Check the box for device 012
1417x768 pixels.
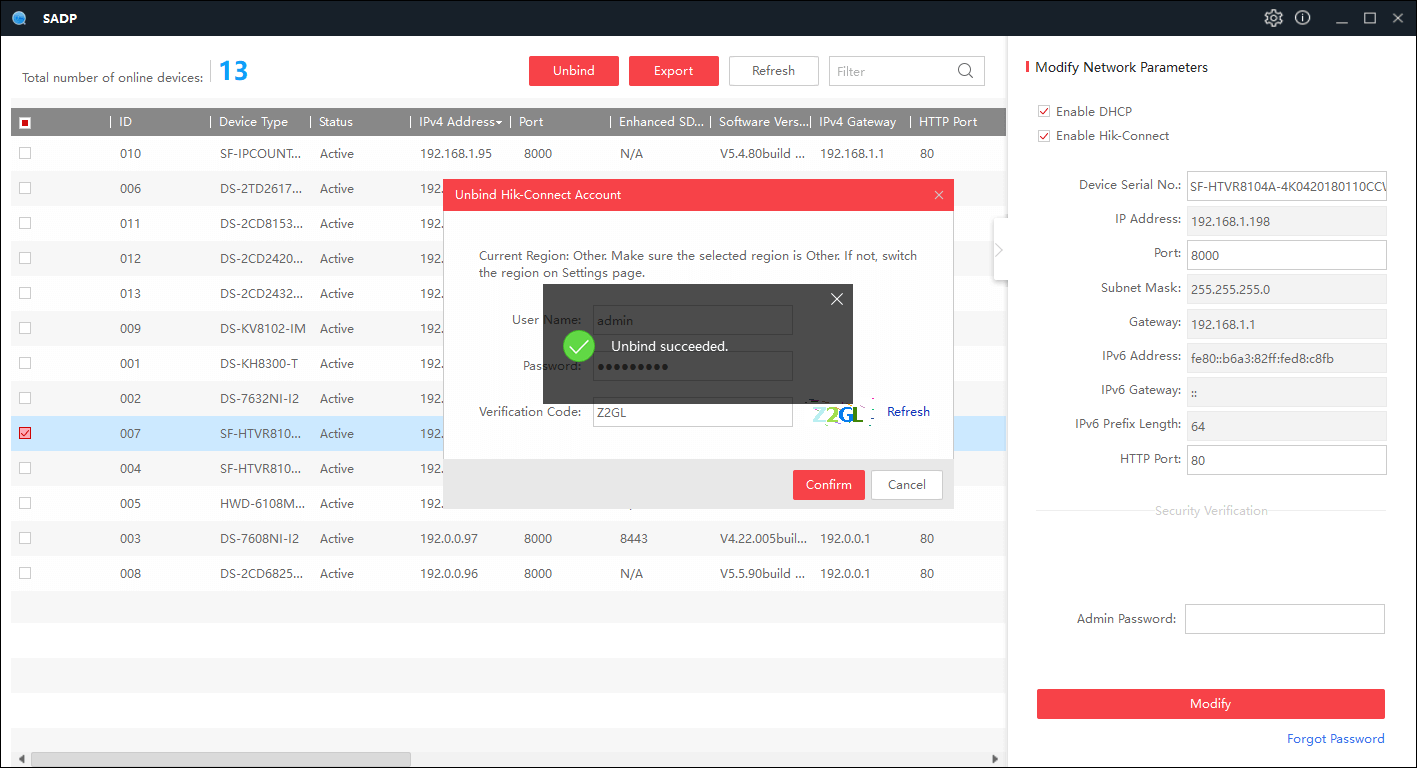(x=25, y=258)
